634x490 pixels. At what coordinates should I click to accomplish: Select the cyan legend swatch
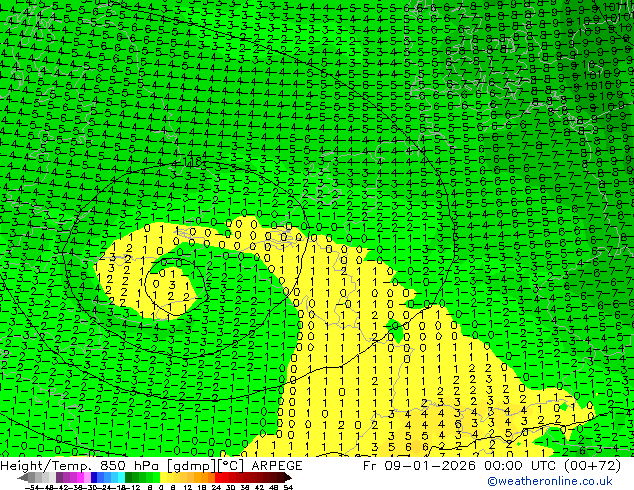tap(122, 478)
